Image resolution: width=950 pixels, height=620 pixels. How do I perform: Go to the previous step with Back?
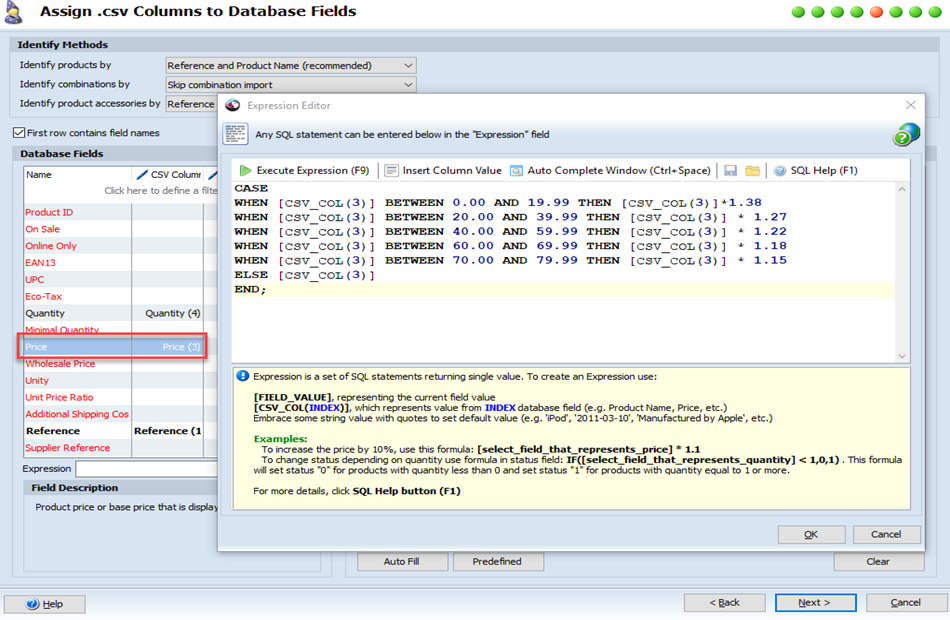click(725, 602)
